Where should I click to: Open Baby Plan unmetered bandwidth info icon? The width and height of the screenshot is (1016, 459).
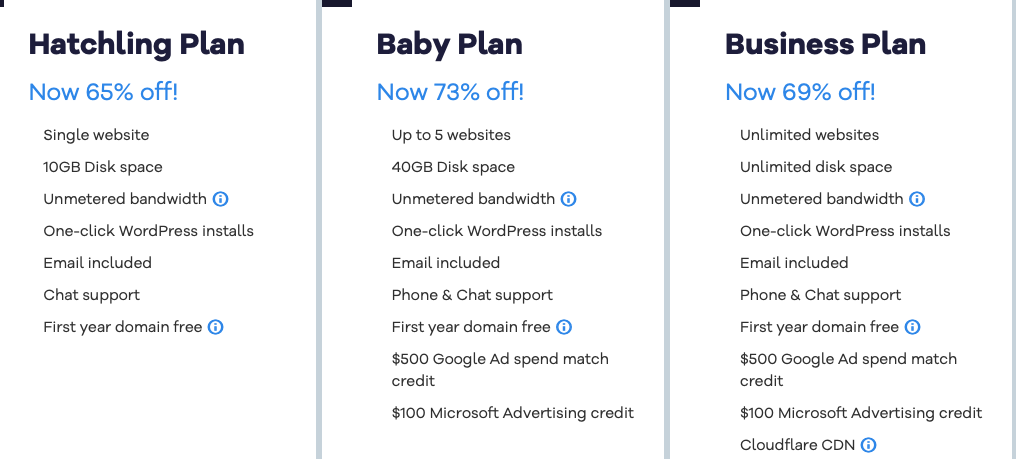[x=568, y=199]
